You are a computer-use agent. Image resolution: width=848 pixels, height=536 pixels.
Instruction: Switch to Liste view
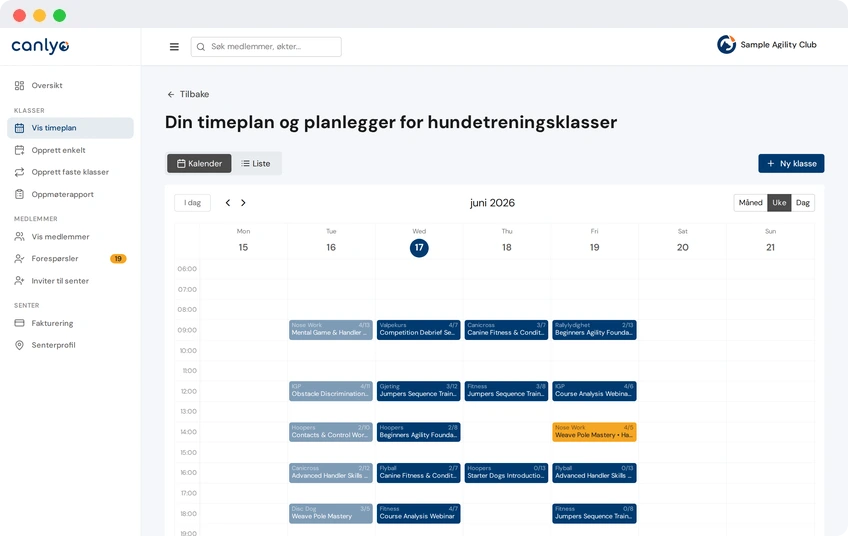256,163
